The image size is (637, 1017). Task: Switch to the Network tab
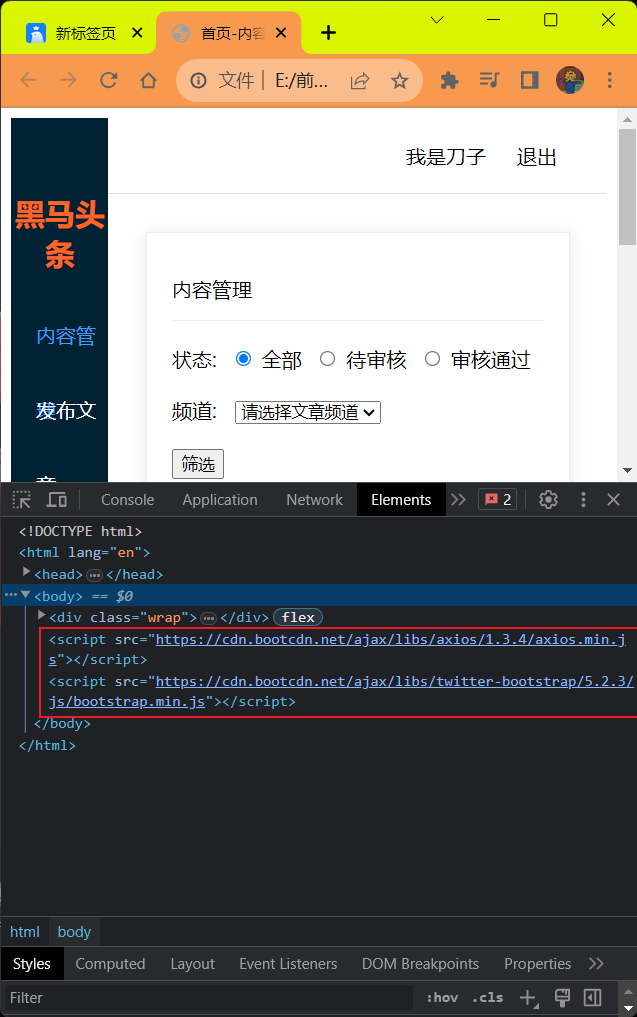pos(315,500)
